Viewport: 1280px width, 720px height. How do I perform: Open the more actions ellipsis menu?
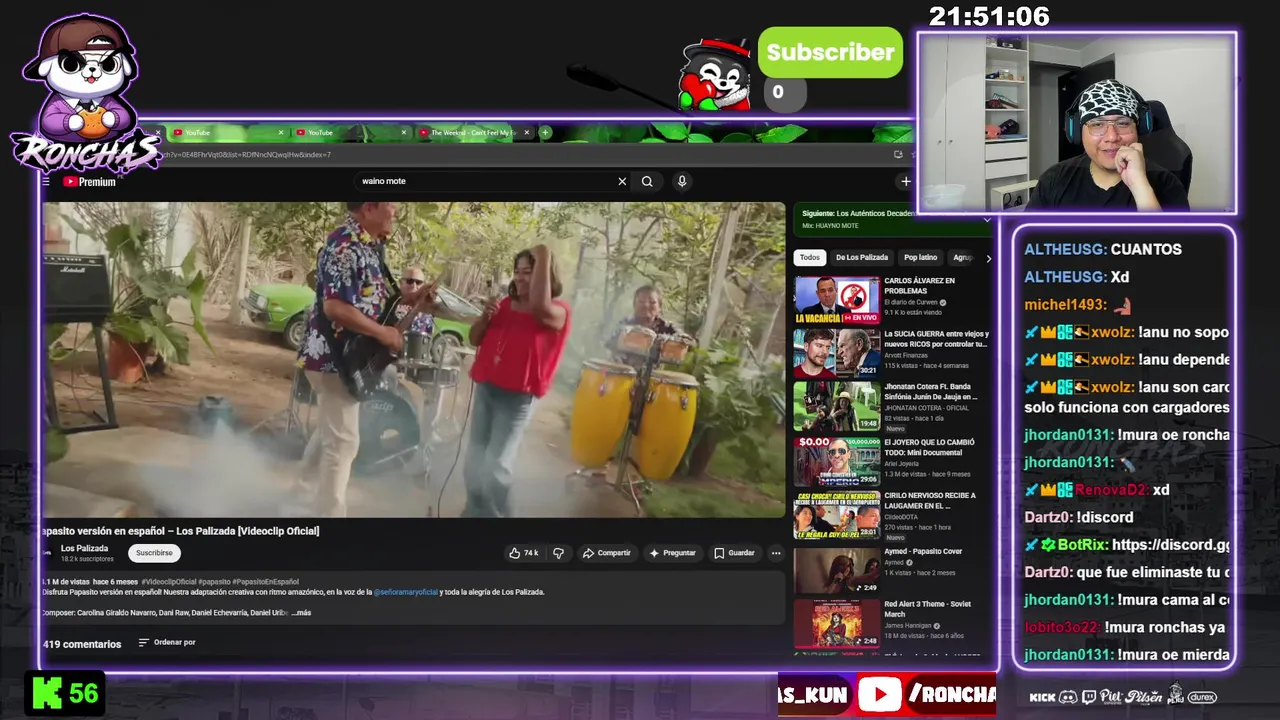click(x=775, y=553)
